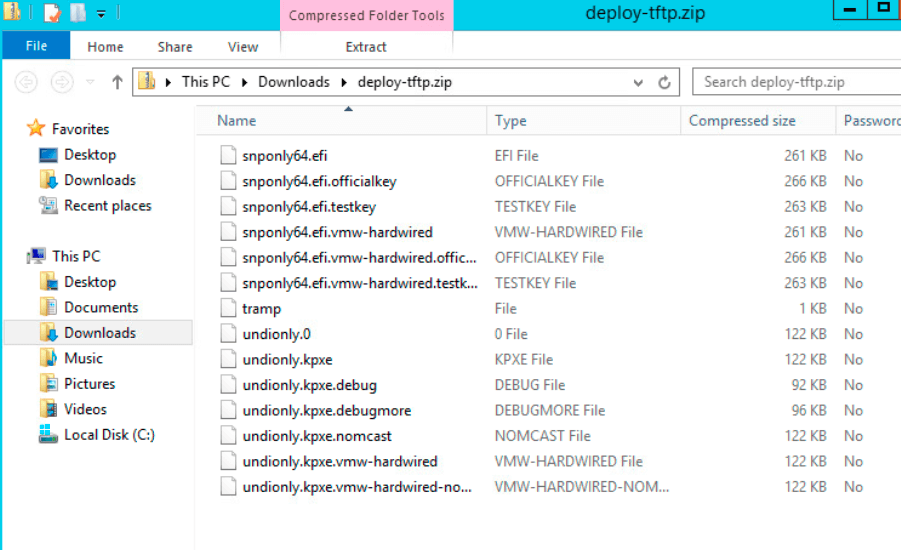901x550 pixels.
Task: Click the New folder quick access icon
Action: pyautogui.click(x=78, y=12)
